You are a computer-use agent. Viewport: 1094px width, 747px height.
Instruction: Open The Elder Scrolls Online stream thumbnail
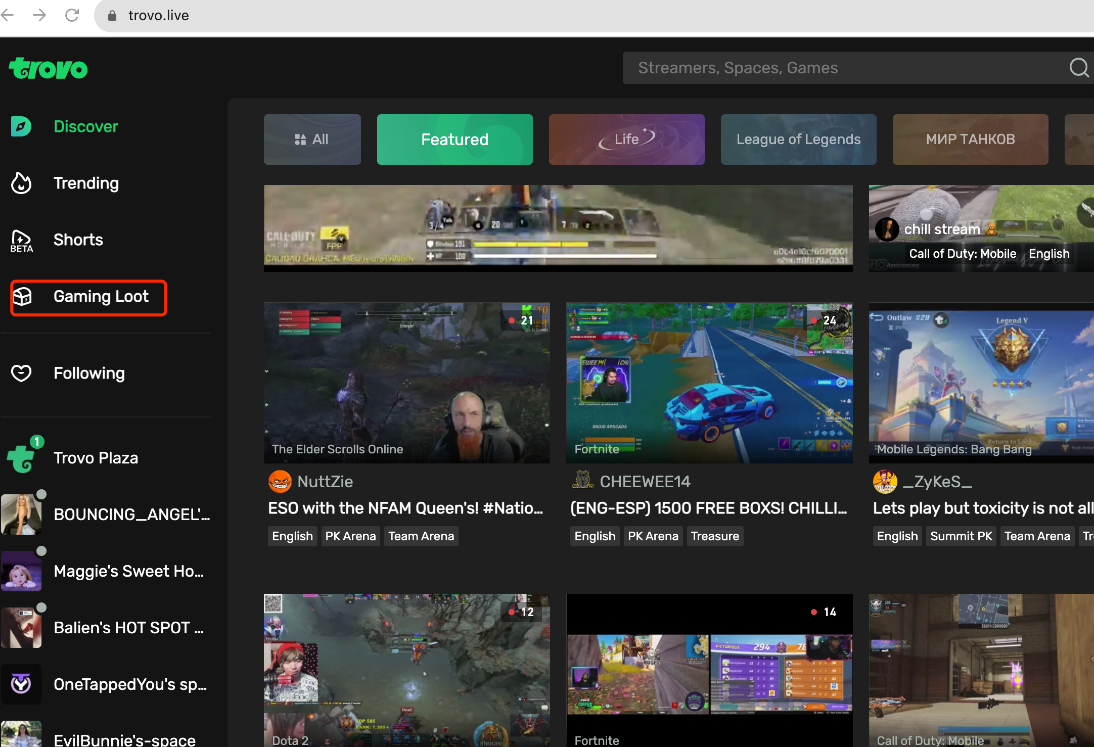[x=406, y=382]
